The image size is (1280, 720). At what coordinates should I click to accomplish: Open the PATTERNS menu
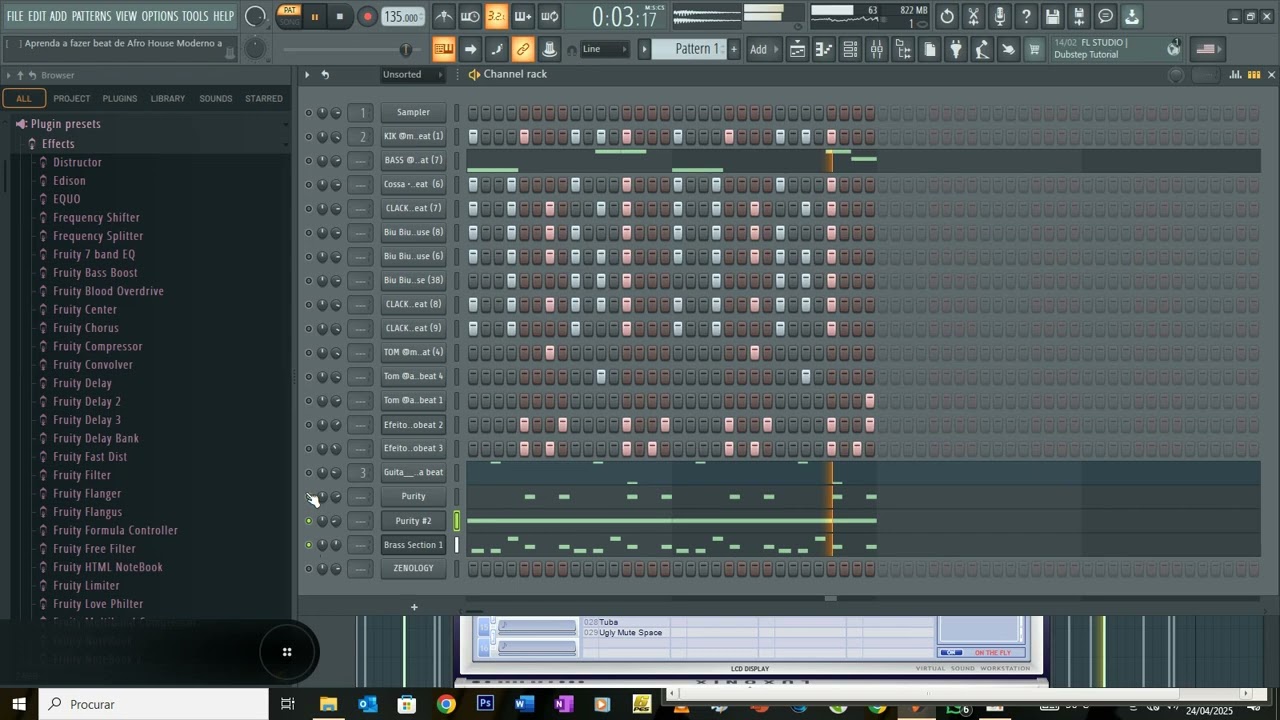click(x=91, y=16)
